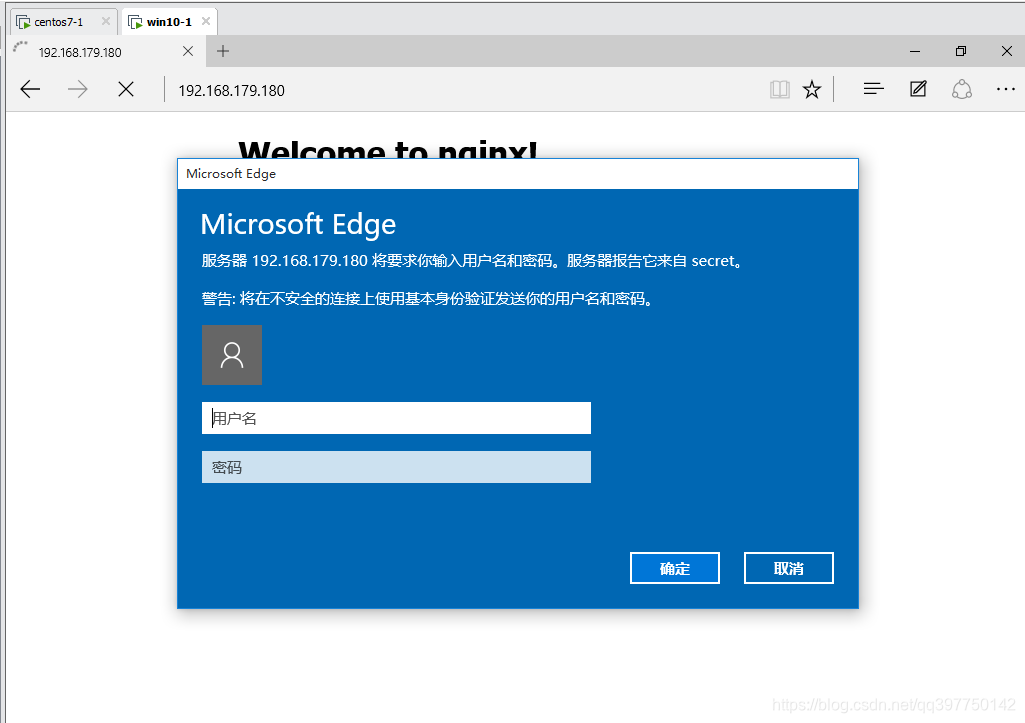Open the Hub lines icon
1025x723 pixels.
click(x=873, y=89)
